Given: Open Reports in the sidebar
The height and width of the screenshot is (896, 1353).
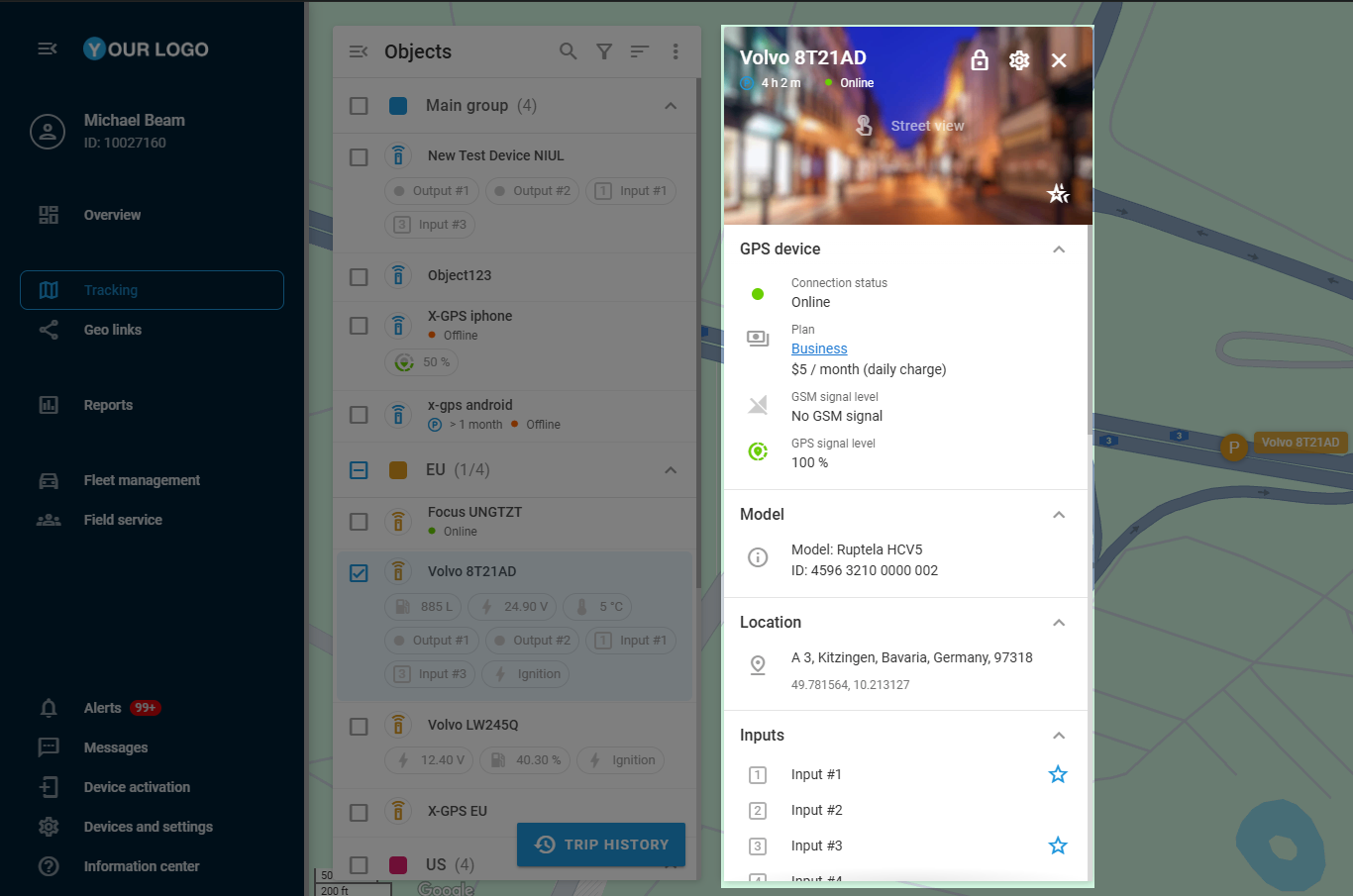Looking at the screenshot, I should click(x=108, y=405).
